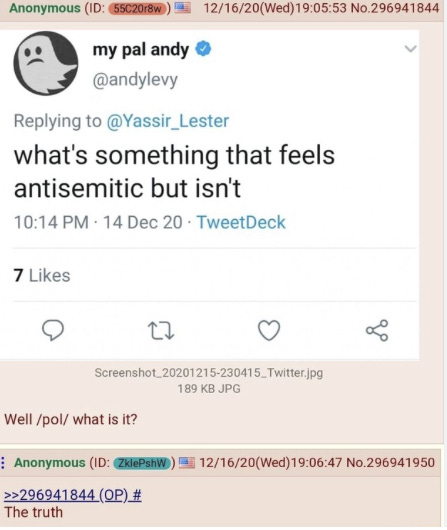447x530 pixels.
Task: Follow the >>296941844 (OP) quote link
Action: click(x=73, y=496)
